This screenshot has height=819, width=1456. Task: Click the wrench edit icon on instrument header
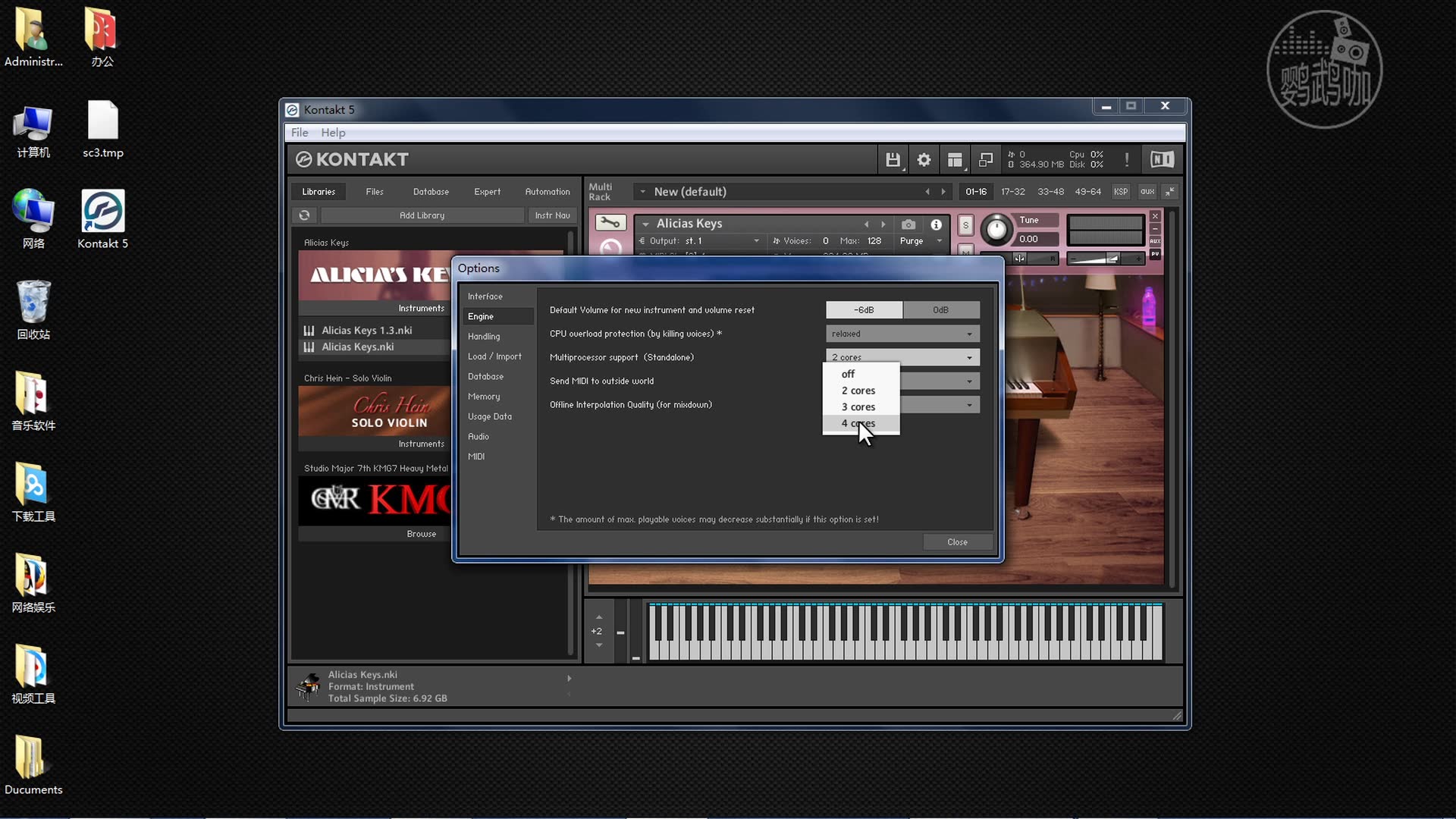[610, 223]
